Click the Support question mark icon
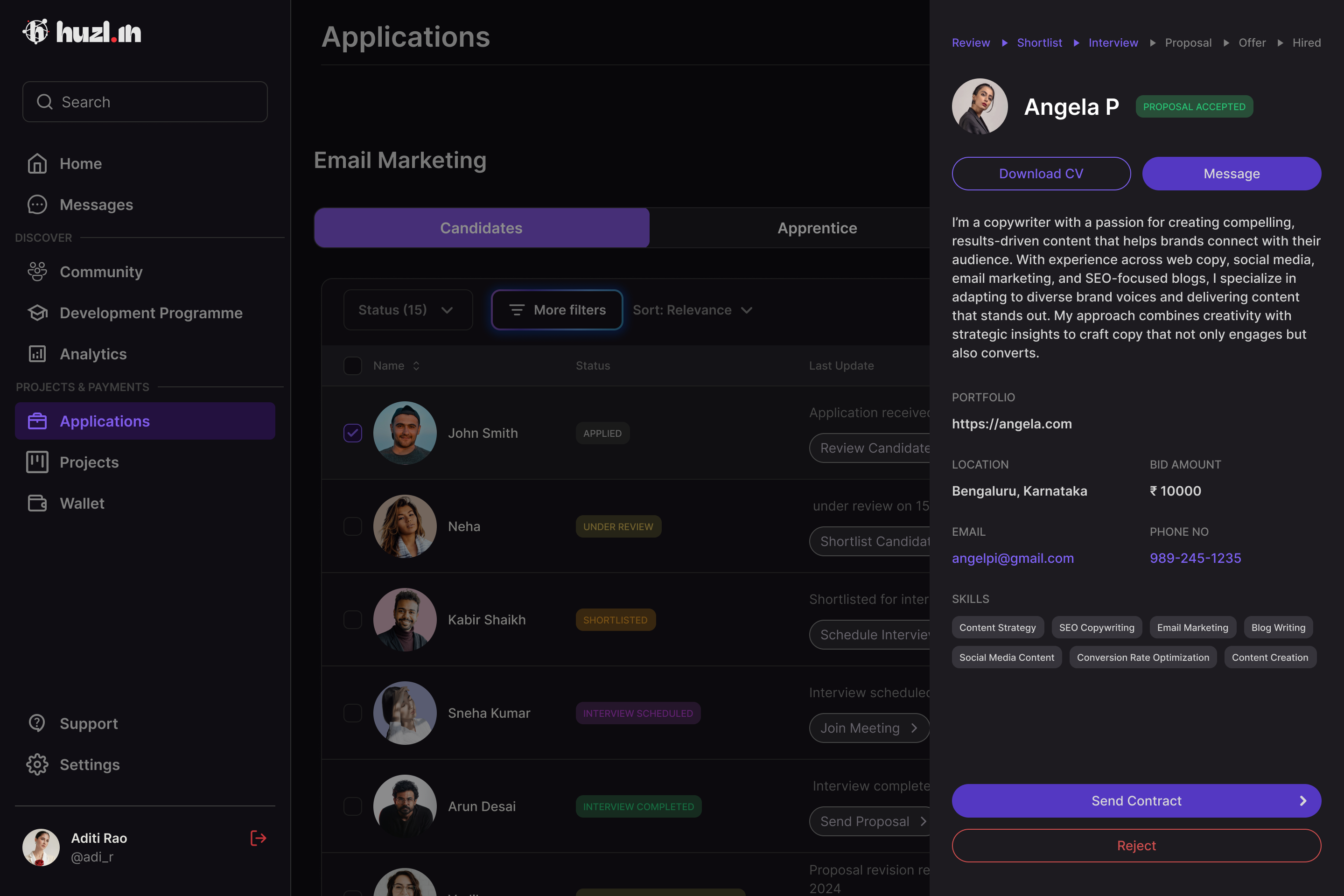 pos(37,723)
